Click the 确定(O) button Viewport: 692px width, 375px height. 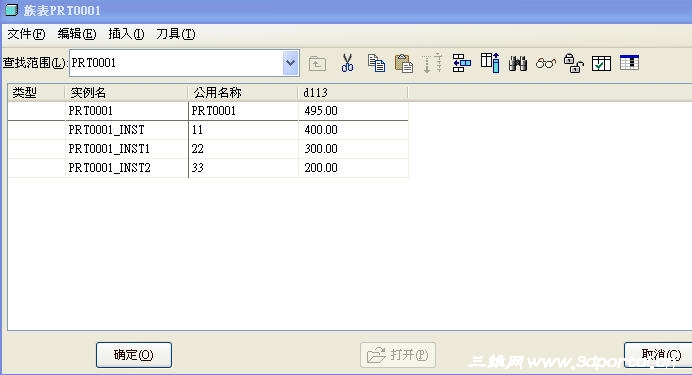pos(134,355)
